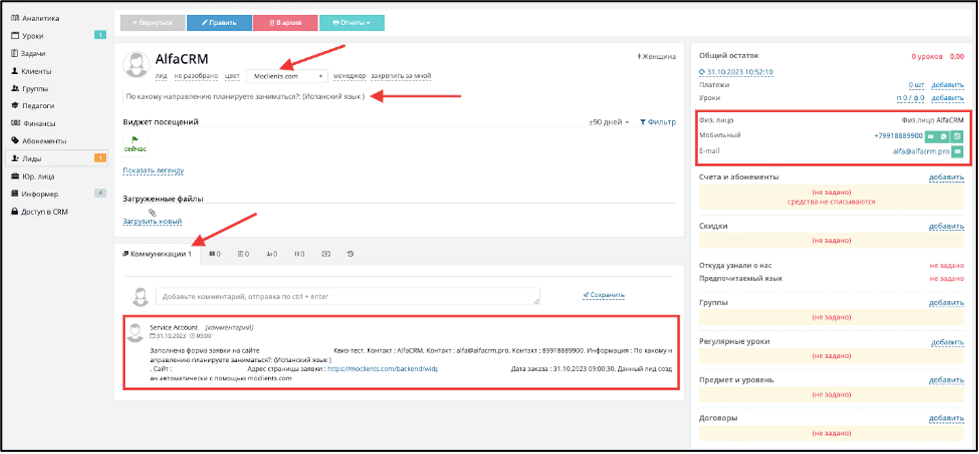Click Загрузить новый file link
Screen dimensions: 979x454
click(x=152, y=222)
